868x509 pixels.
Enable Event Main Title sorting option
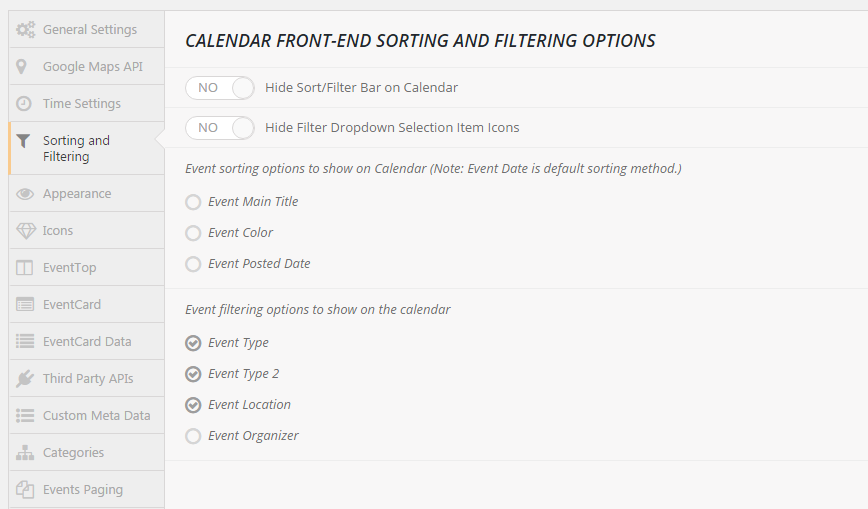point(193,202)
